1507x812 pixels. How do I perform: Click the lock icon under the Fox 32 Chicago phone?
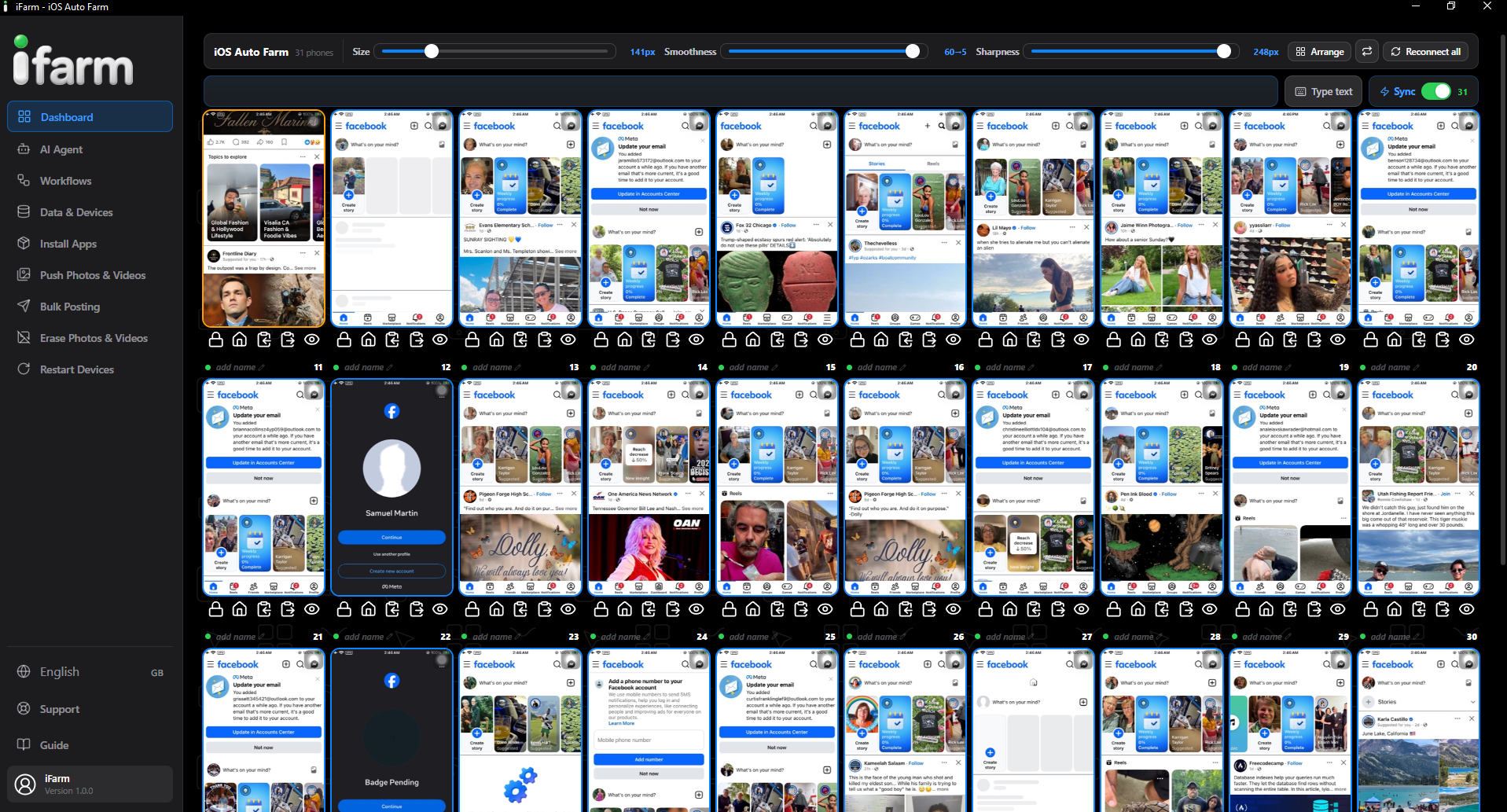729,340
